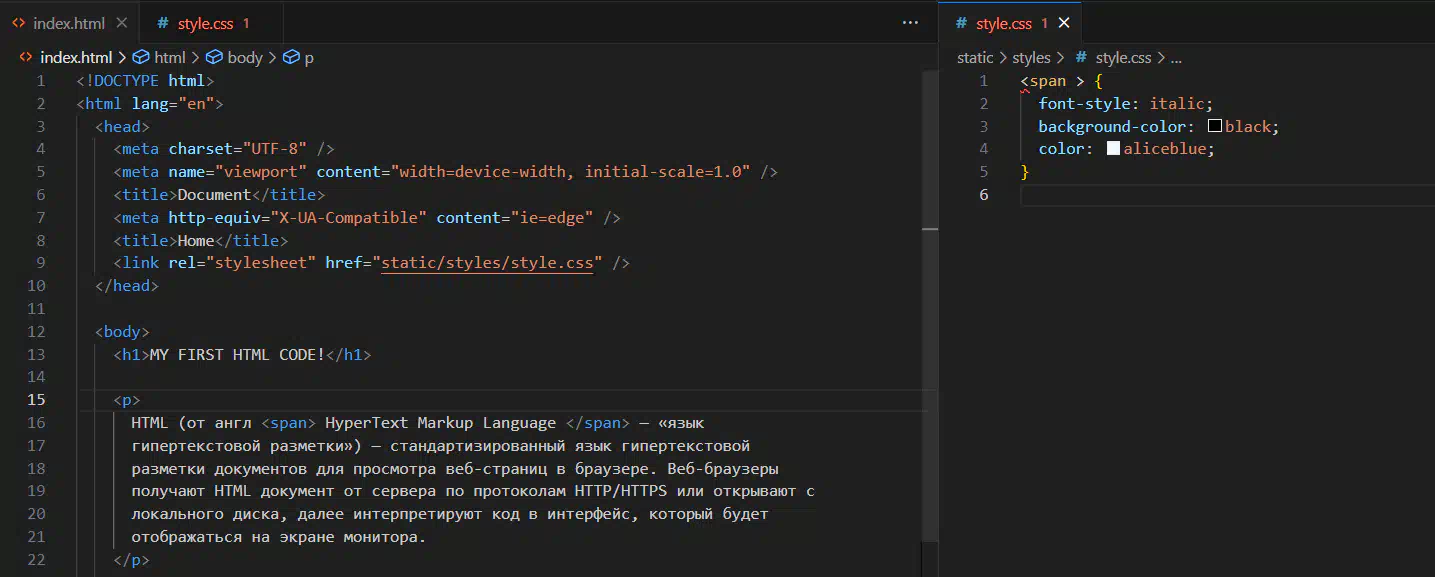Click index.html breadcrumb item

[x=76, y=57]
